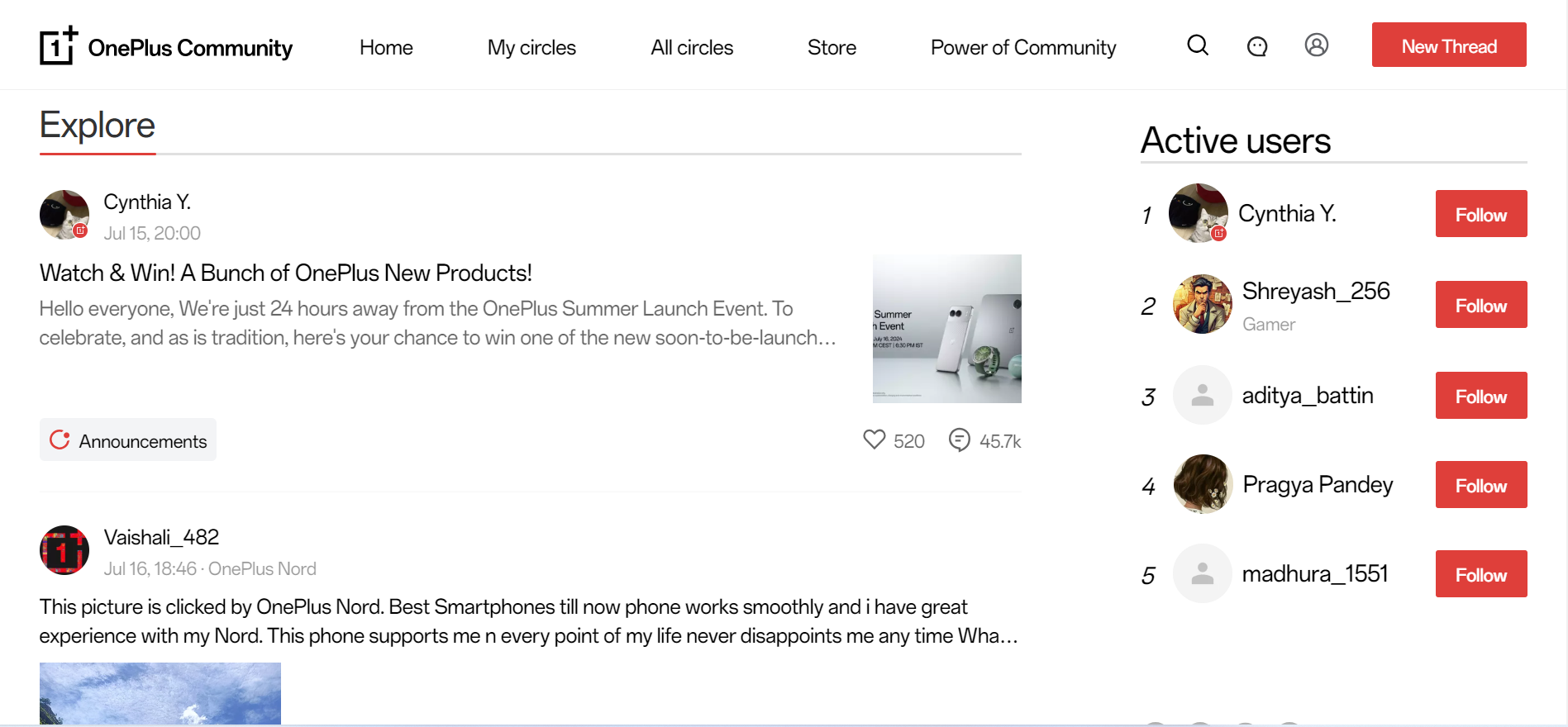Click the OnePlus Community logo

(166, 46)
